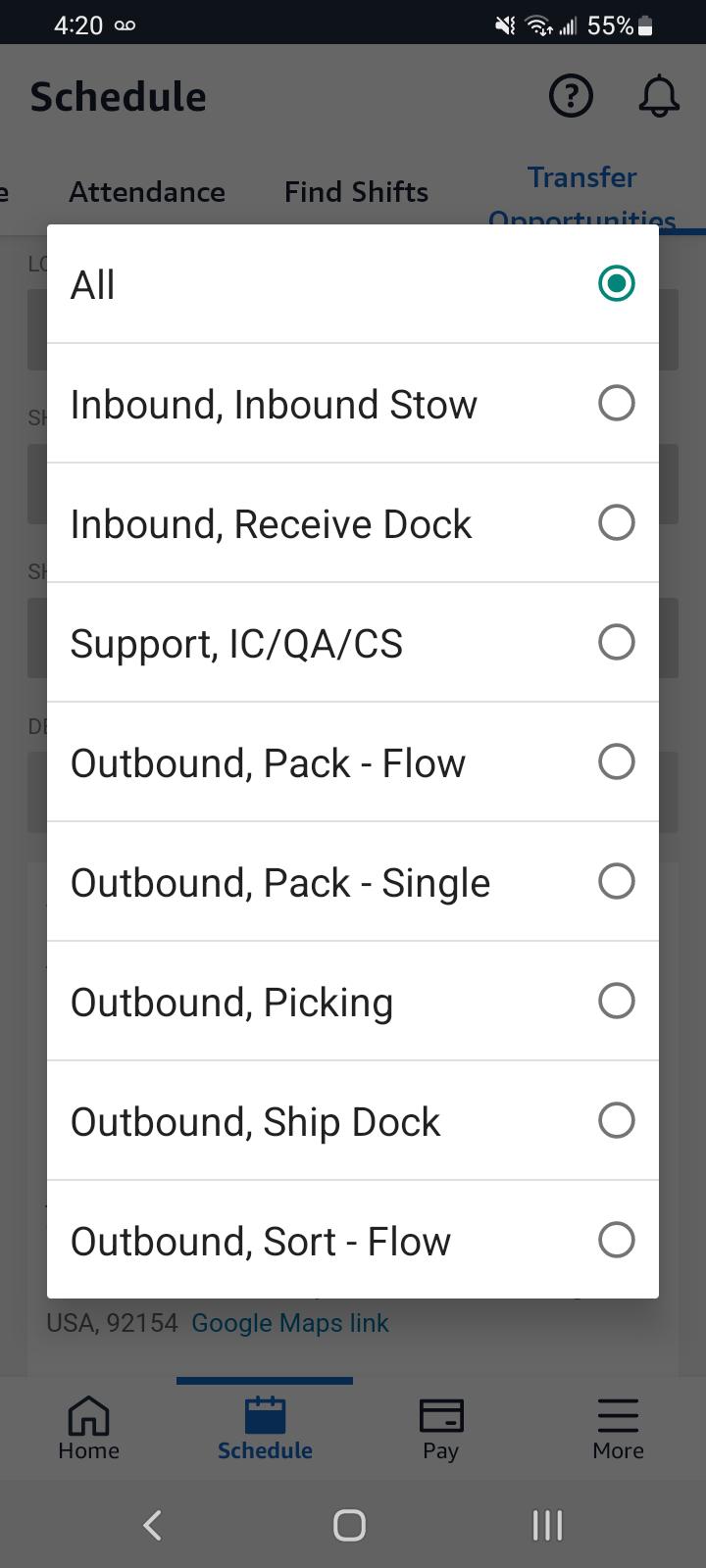706x1568 pixels.
Task: Select Inbound, Inbound Stow radio button
Action: pos(616,404)
